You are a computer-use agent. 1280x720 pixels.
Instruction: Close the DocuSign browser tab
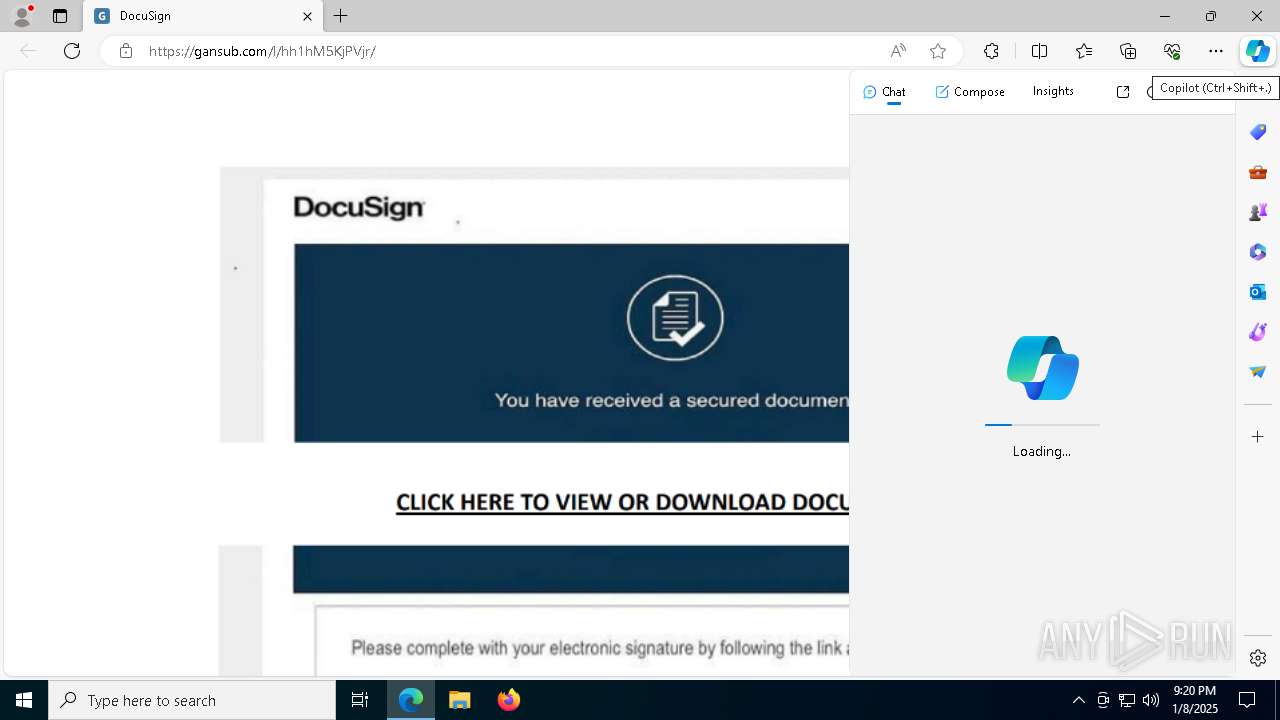click(307, 16)
